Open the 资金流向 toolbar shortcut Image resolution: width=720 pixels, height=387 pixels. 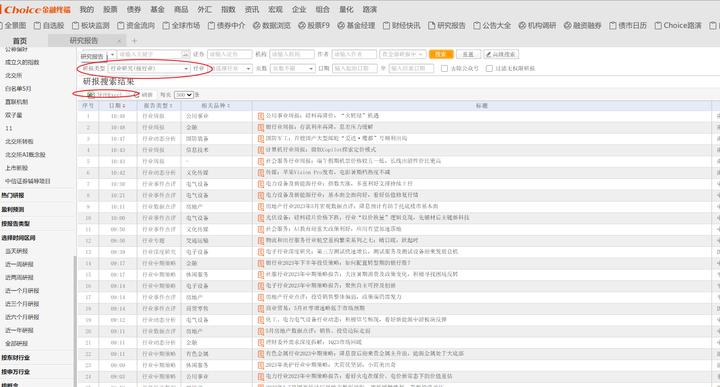click(x=135, y=25)
